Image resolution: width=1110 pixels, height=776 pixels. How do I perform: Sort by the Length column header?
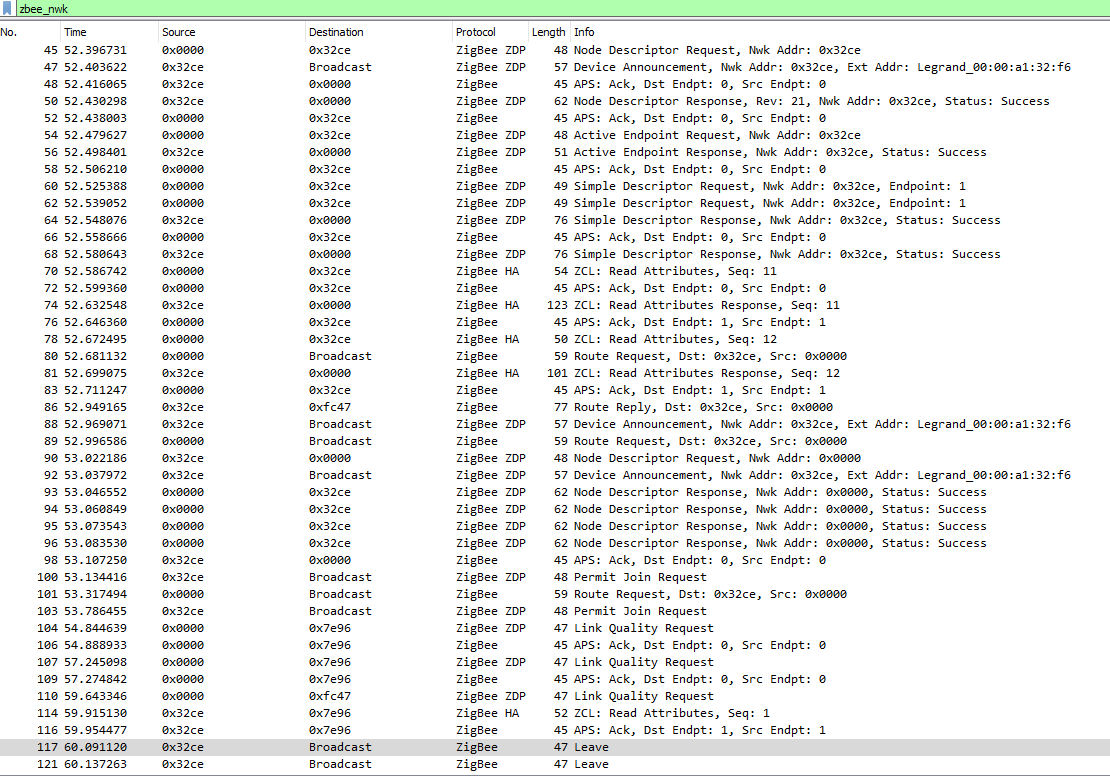pyautogui.click(x=549, y=32)
